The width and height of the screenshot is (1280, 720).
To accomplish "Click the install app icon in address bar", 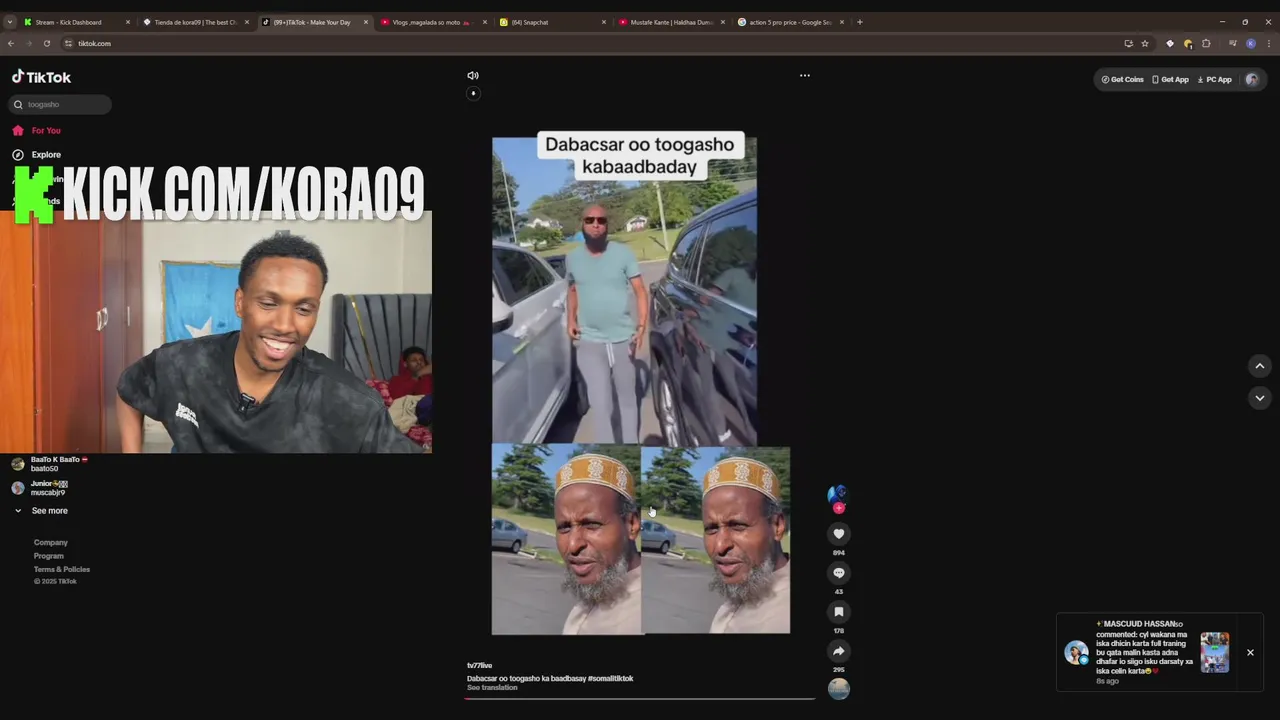I will [x=1128, y=43].
